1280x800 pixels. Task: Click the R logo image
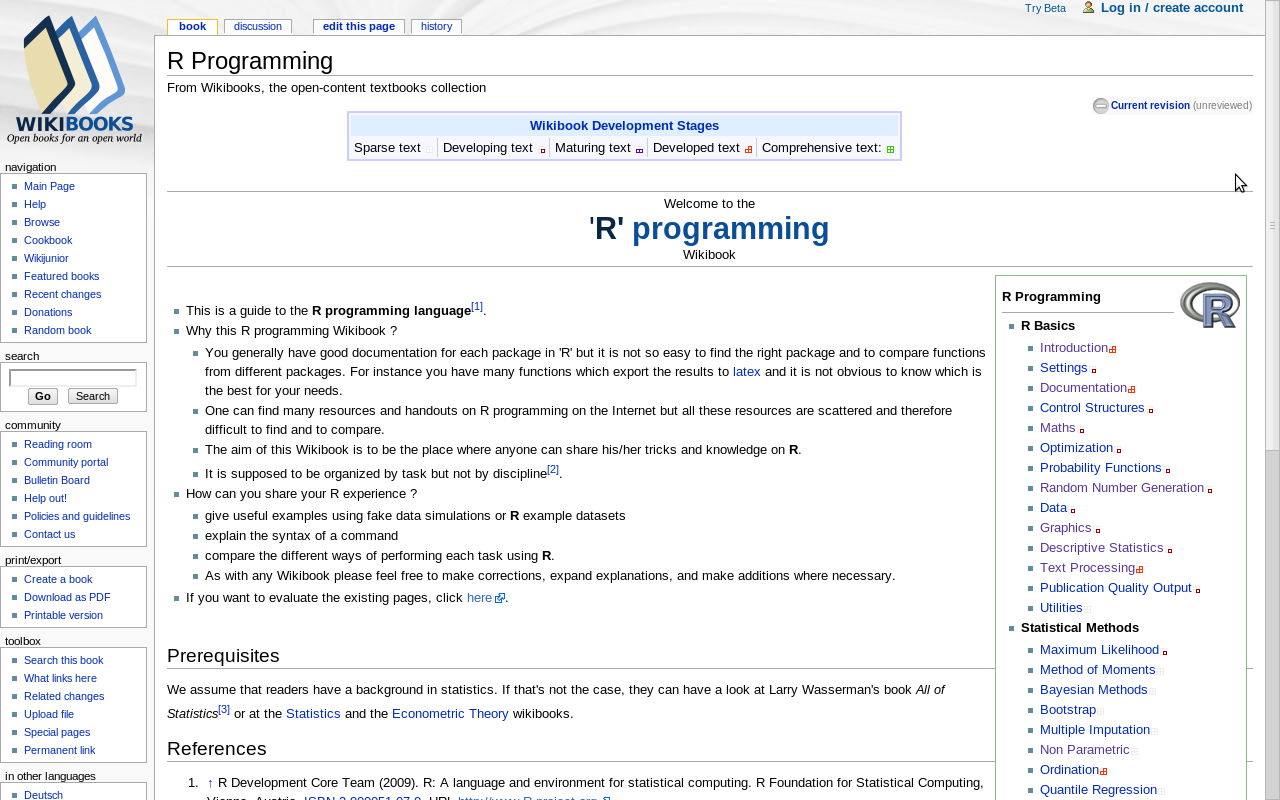pyautogui.click(x=1209, y=305)
